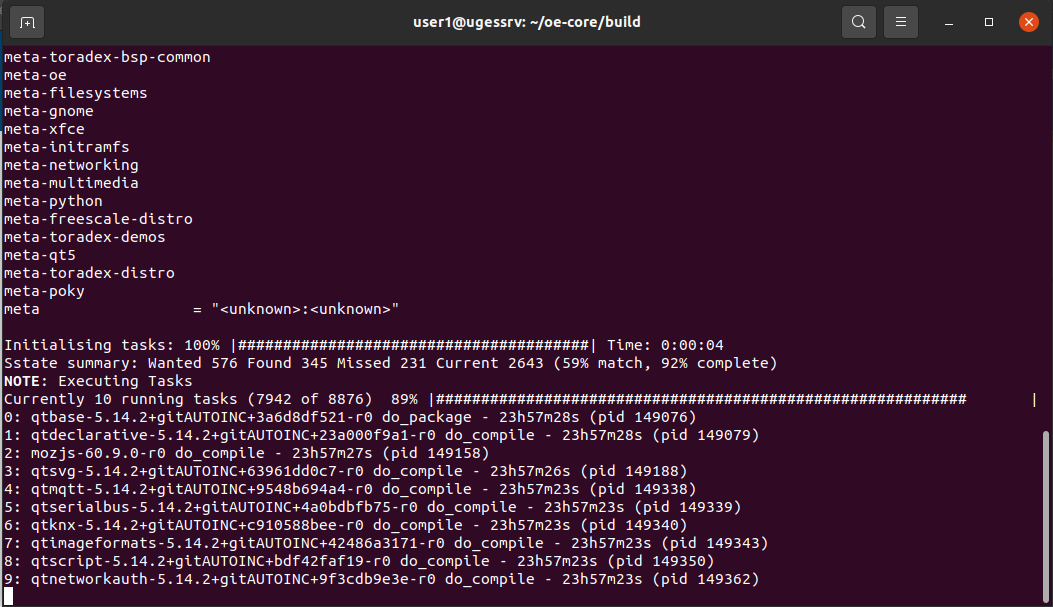This screenshot has width=1053, height=607.
Task: Click the meta-qt5 layer text
Action: tap(40, 256)
